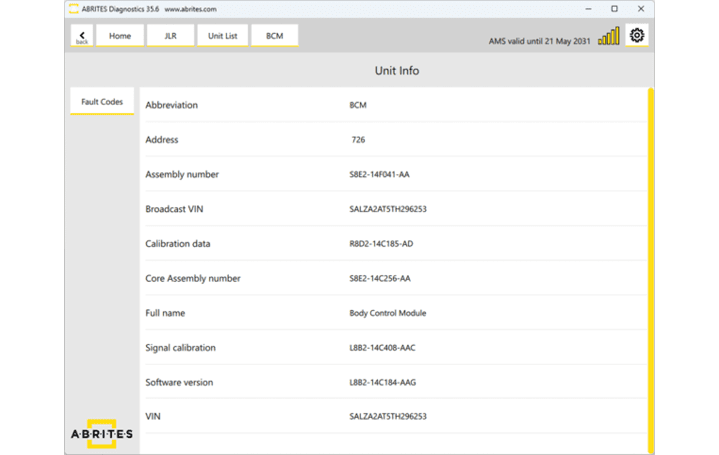719x455 pixels.
Task: Return to the Unit List
Action: (222, 36)
